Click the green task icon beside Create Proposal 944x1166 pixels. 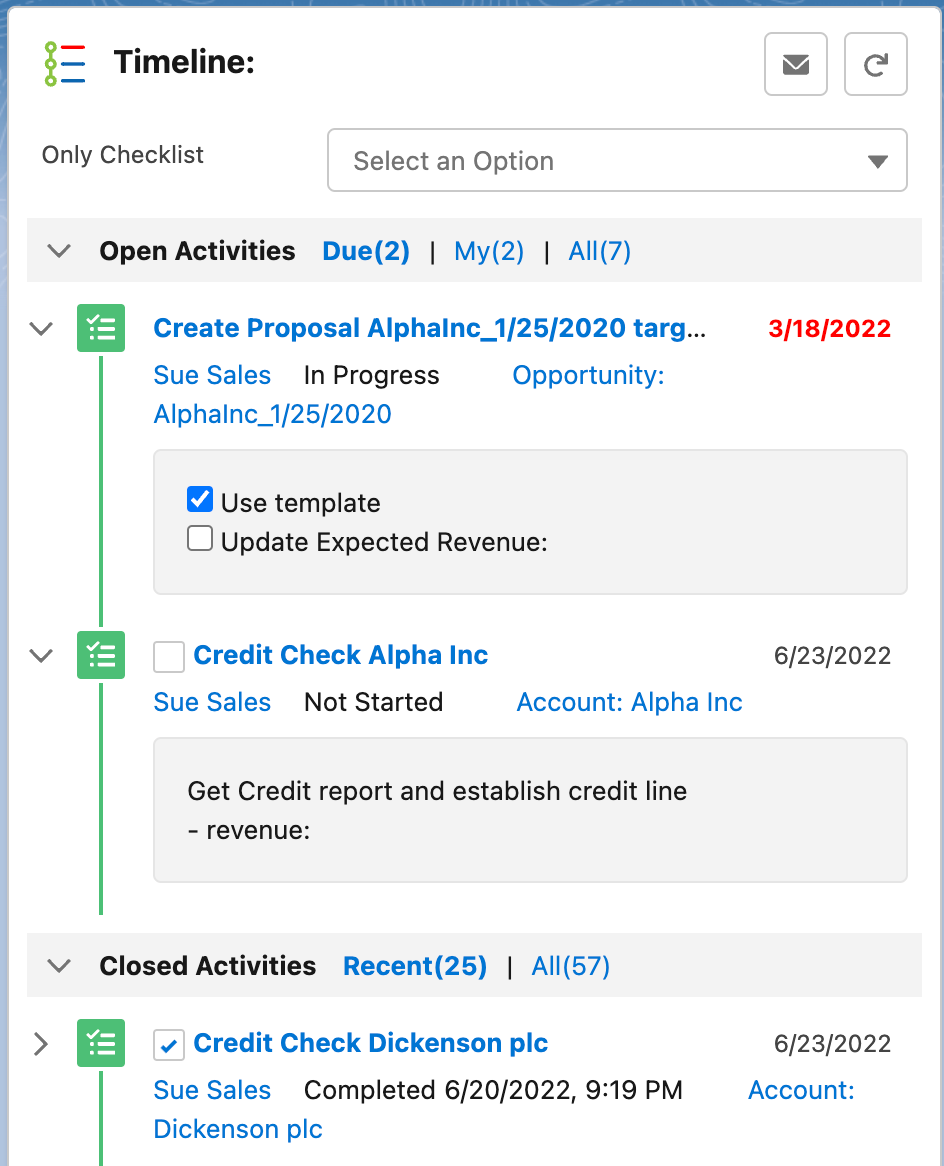click(100, 328)
